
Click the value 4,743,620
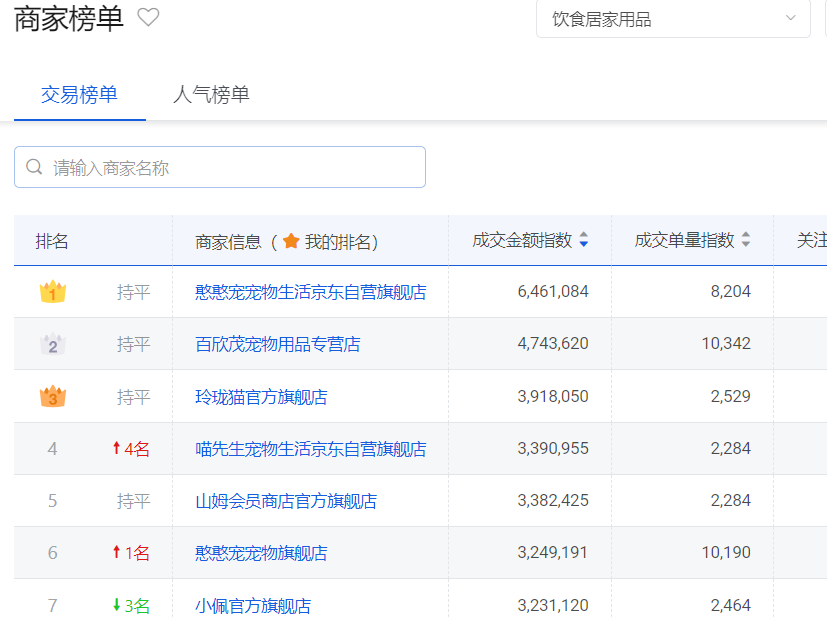553,344
